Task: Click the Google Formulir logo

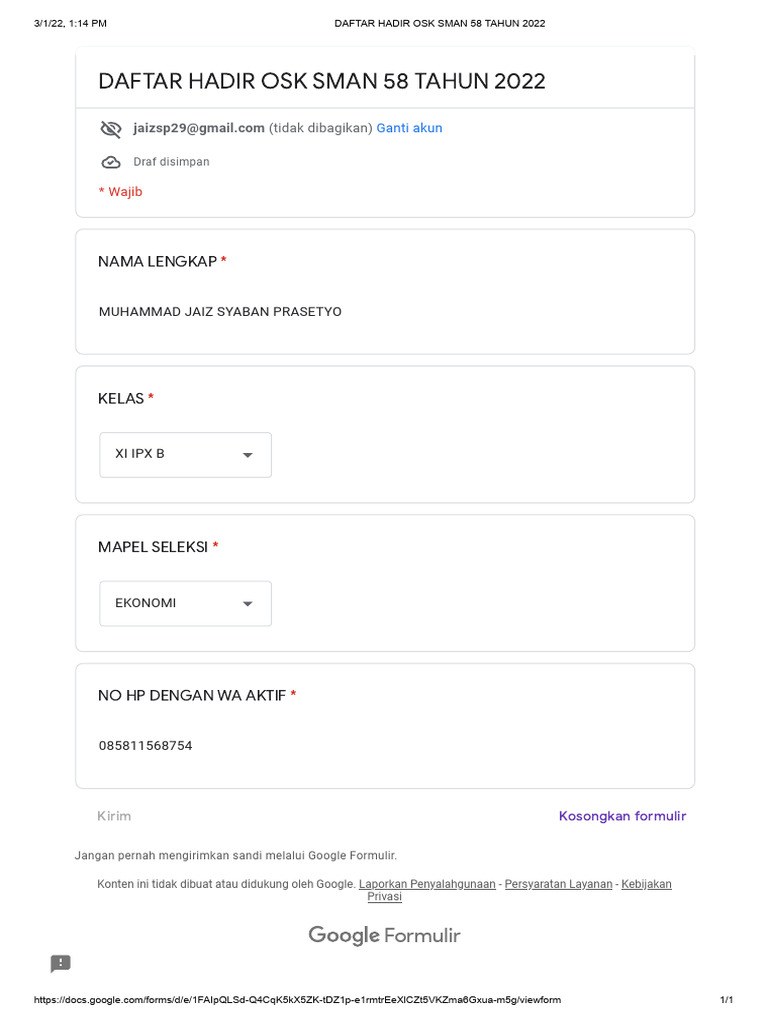Action: pos(384,936)
